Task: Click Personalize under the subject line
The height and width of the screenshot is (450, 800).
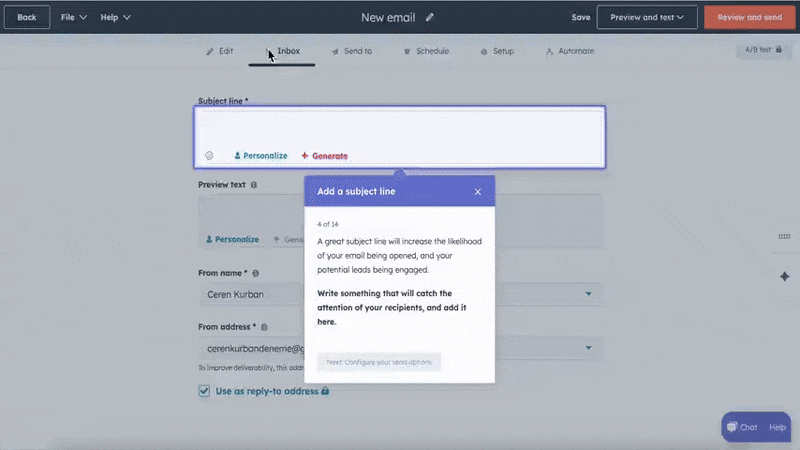Action: tap(261, 156)
